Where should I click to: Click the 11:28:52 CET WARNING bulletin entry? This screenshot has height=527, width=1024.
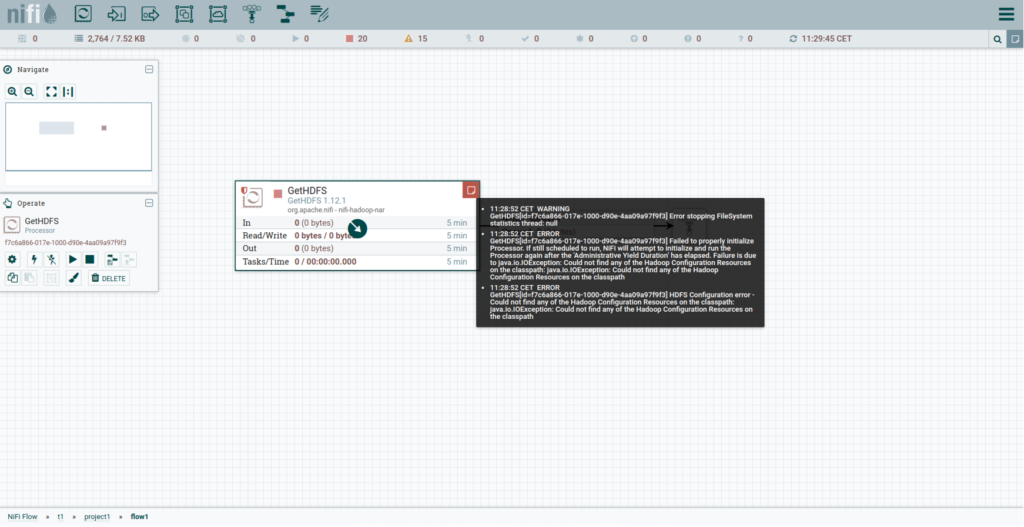pyautogui.click(x=621, y=216)
